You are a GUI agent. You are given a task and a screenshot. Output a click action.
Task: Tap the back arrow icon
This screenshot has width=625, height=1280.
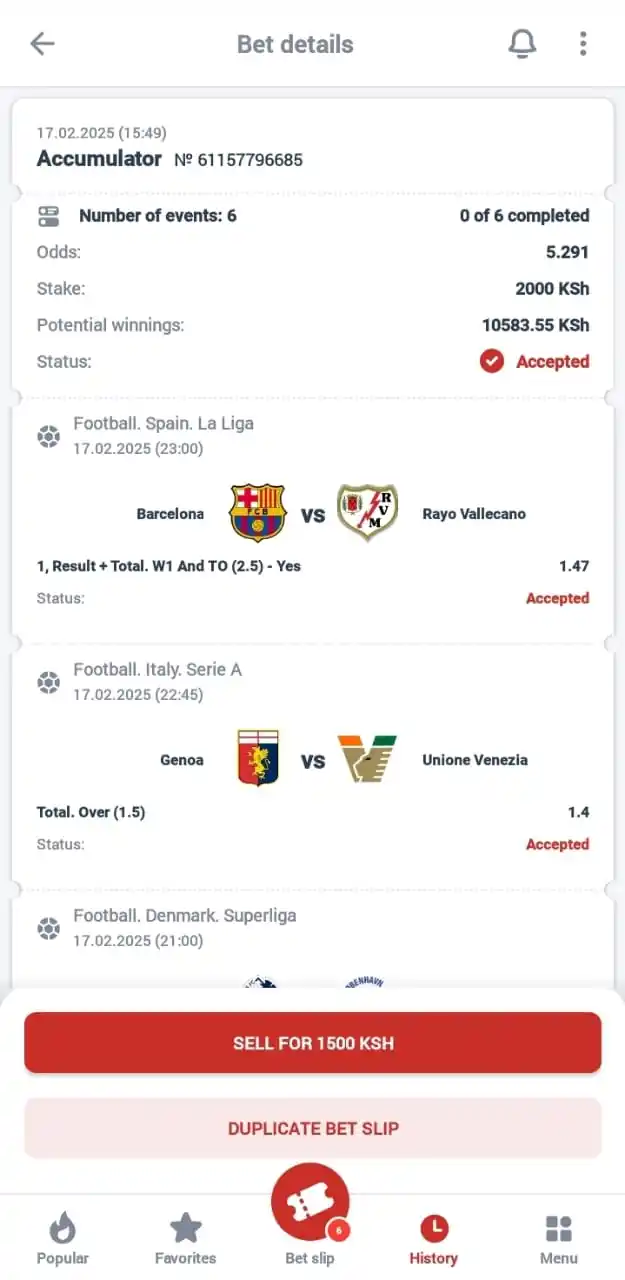[42, 43]
